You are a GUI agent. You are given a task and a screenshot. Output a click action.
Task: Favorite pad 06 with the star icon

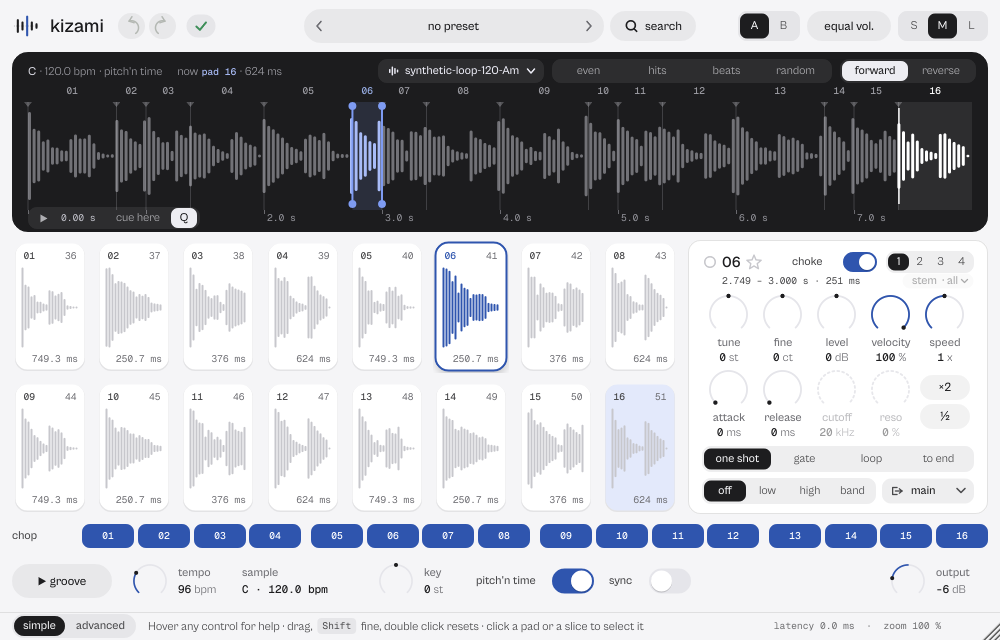754,262
